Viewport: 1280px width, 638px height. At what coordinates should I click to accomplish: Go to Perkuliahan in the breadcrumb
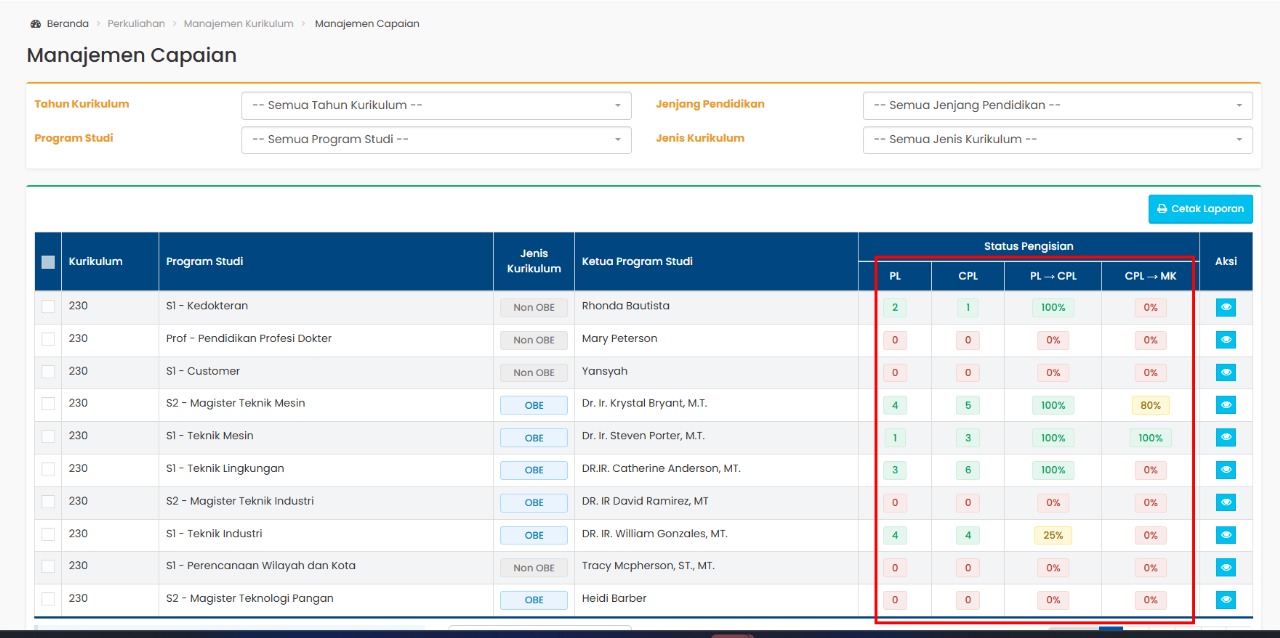(x=136, y=24)
